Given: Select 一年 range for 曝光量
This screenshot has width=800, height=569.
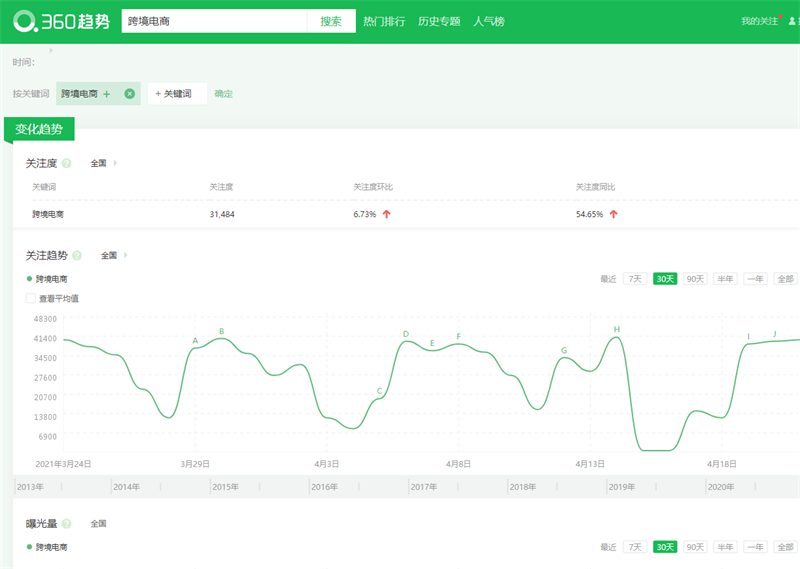Looking at the screenshot, I should [755, 547].
